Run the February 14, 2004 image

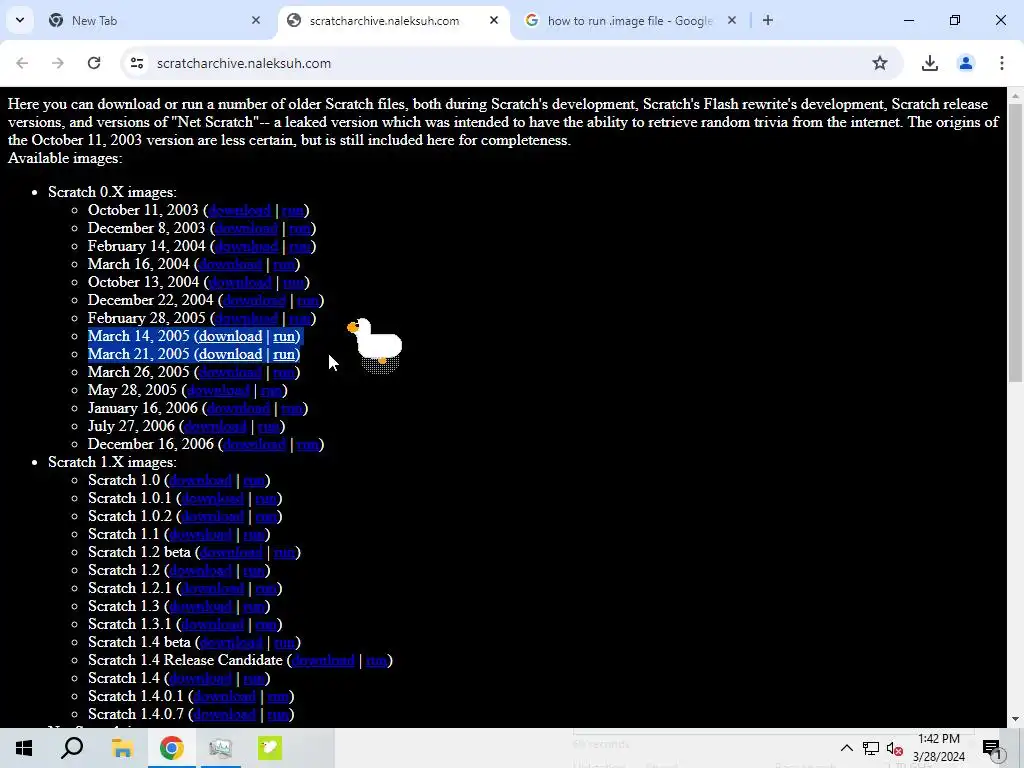tap(299, 246)
